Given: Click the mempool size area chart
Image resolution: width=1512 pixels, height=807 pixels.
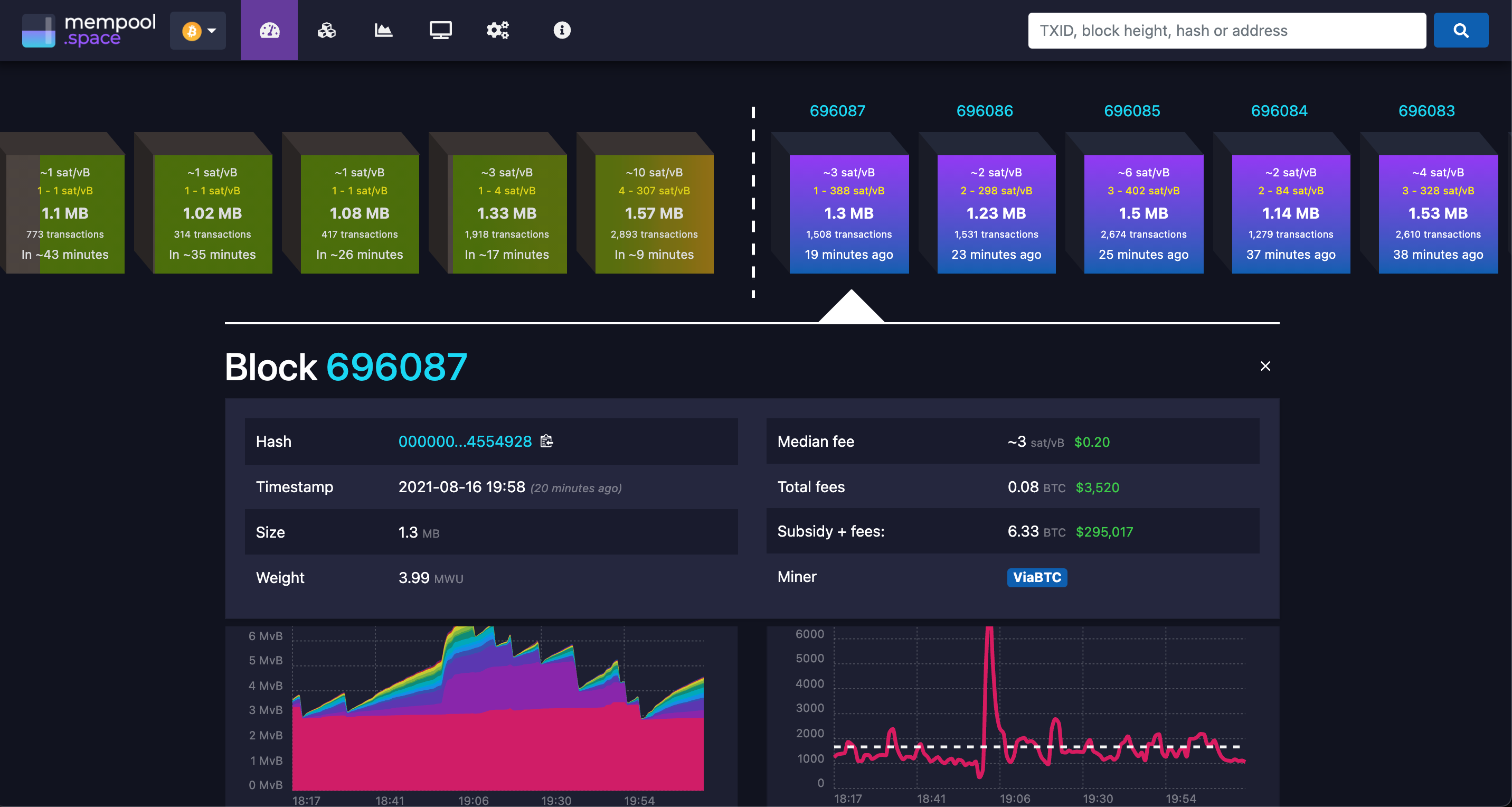Looking at the screenshot, I should pos(498,709).
